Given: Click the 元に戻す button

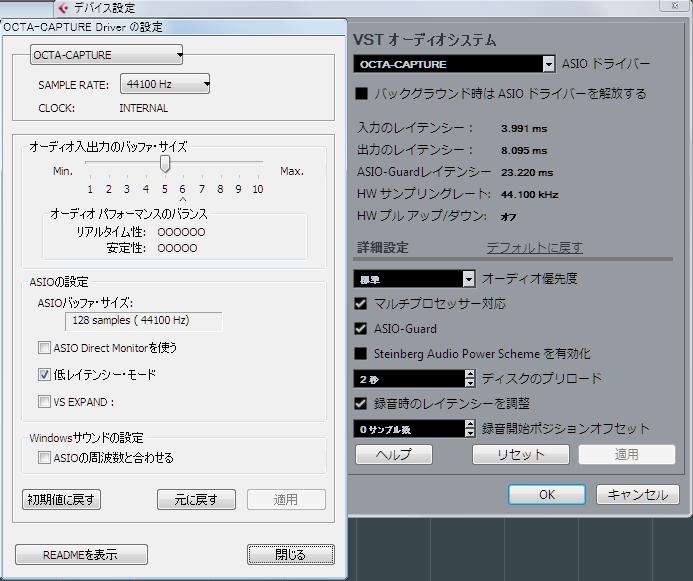Looking at the screenshot, I should 196,500.
